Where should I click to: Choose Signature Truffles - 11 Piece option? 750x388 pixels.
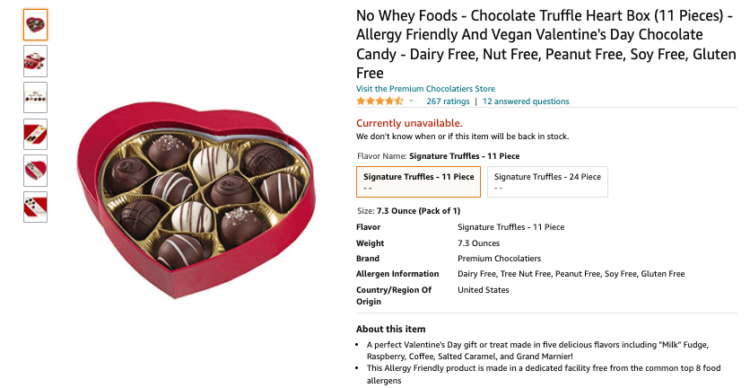click(x=419, y=182)
